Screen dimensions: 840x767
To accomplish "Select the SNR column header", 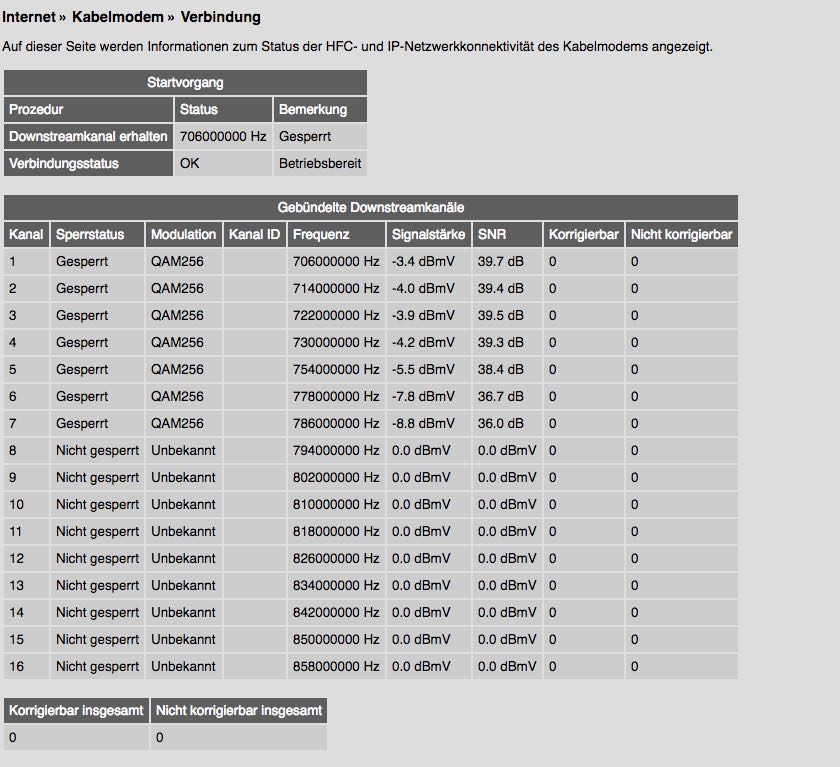I will pos(492,234).
